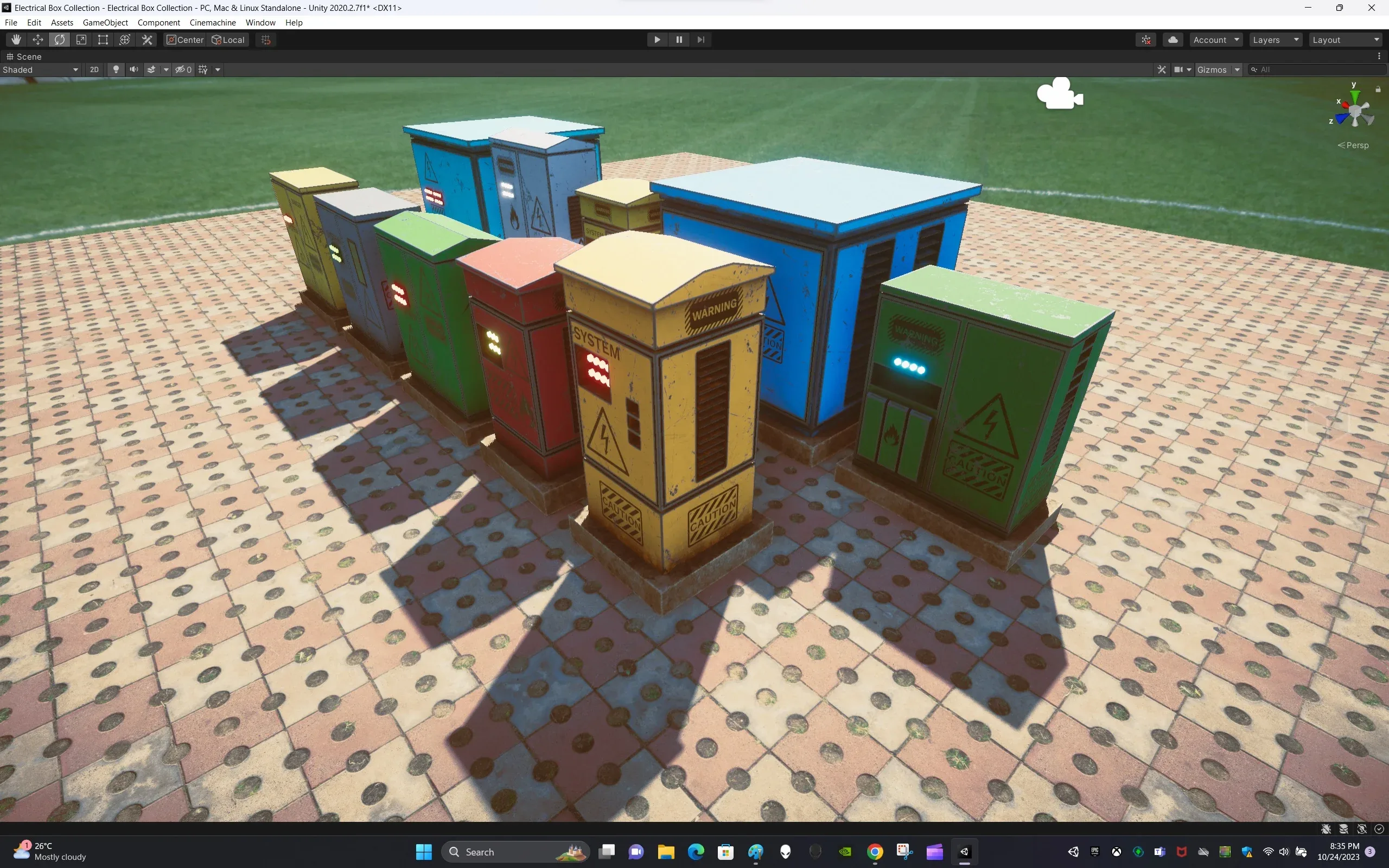Select the Hand tool
Viewport: 1389px width, 868px height.
click(16, 40)
